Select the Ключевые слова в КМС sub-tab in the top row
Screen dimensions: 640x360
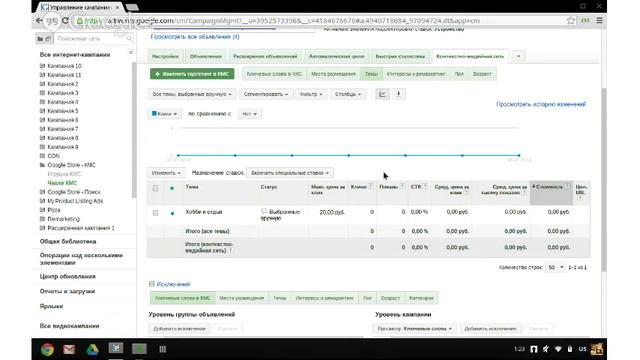(x=274, y=74)
